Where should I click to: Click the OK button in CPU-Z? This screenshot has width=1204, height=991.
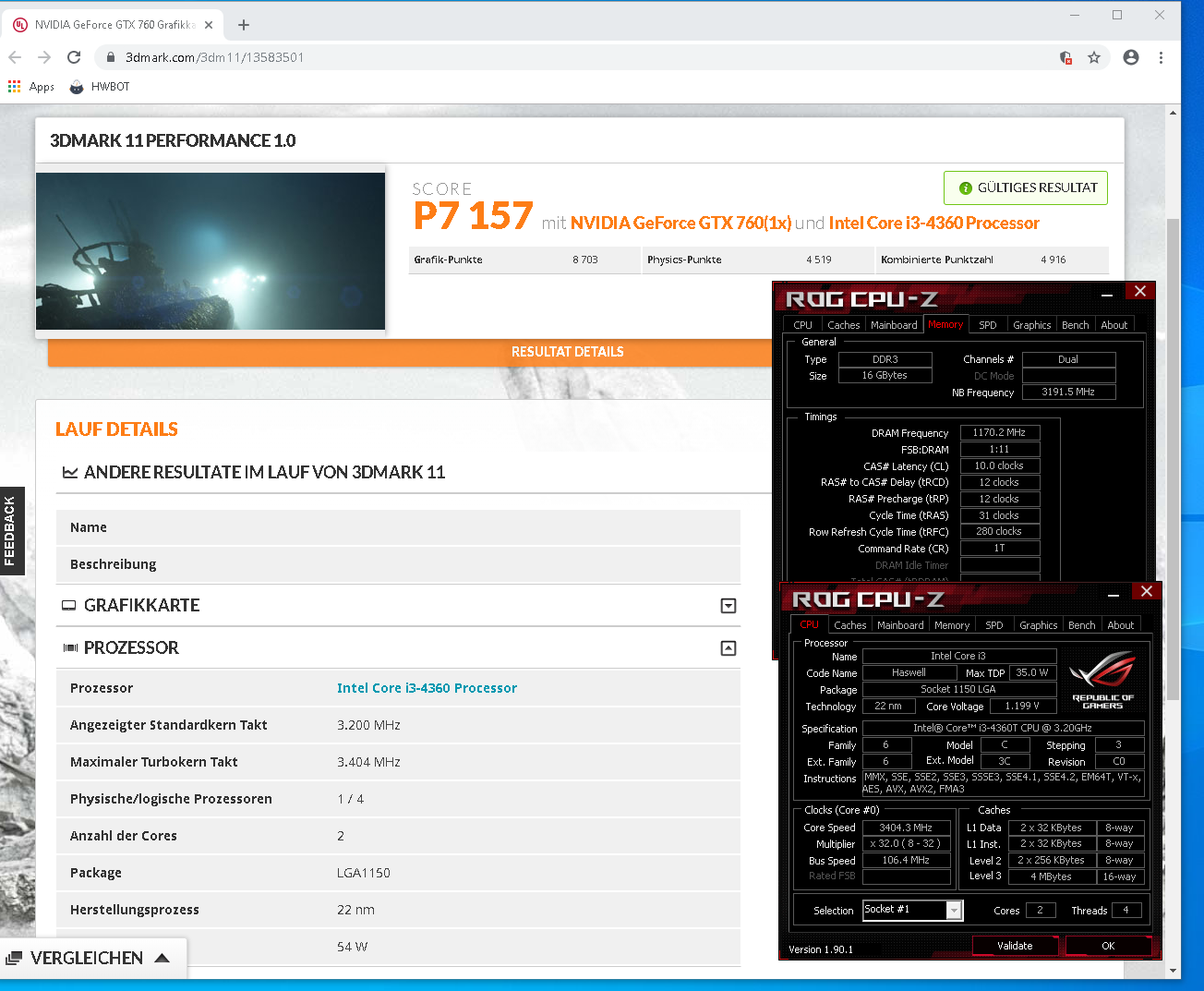(1108, 946)
